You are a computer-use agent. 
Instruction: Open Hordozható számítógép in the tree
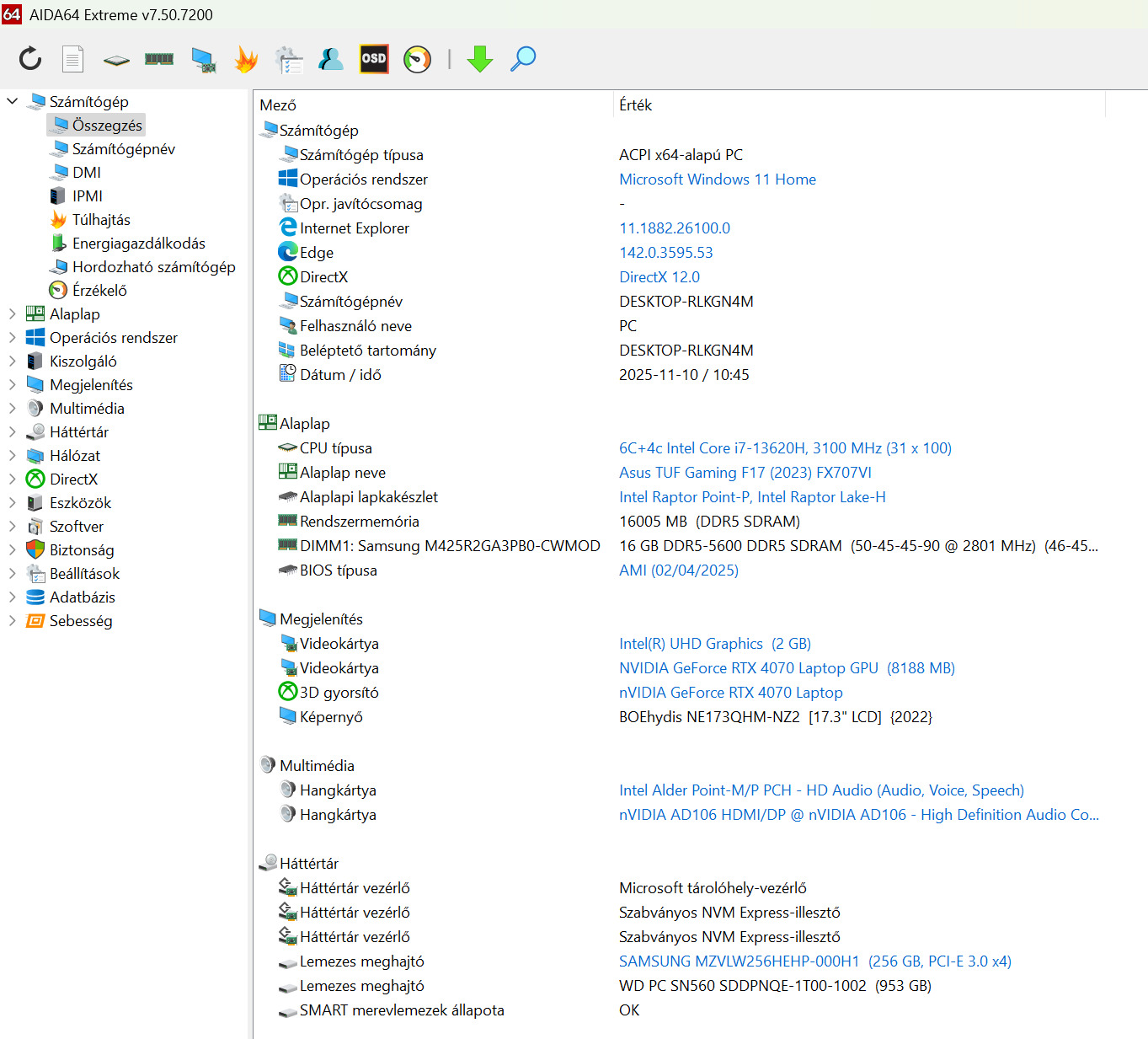143,266
